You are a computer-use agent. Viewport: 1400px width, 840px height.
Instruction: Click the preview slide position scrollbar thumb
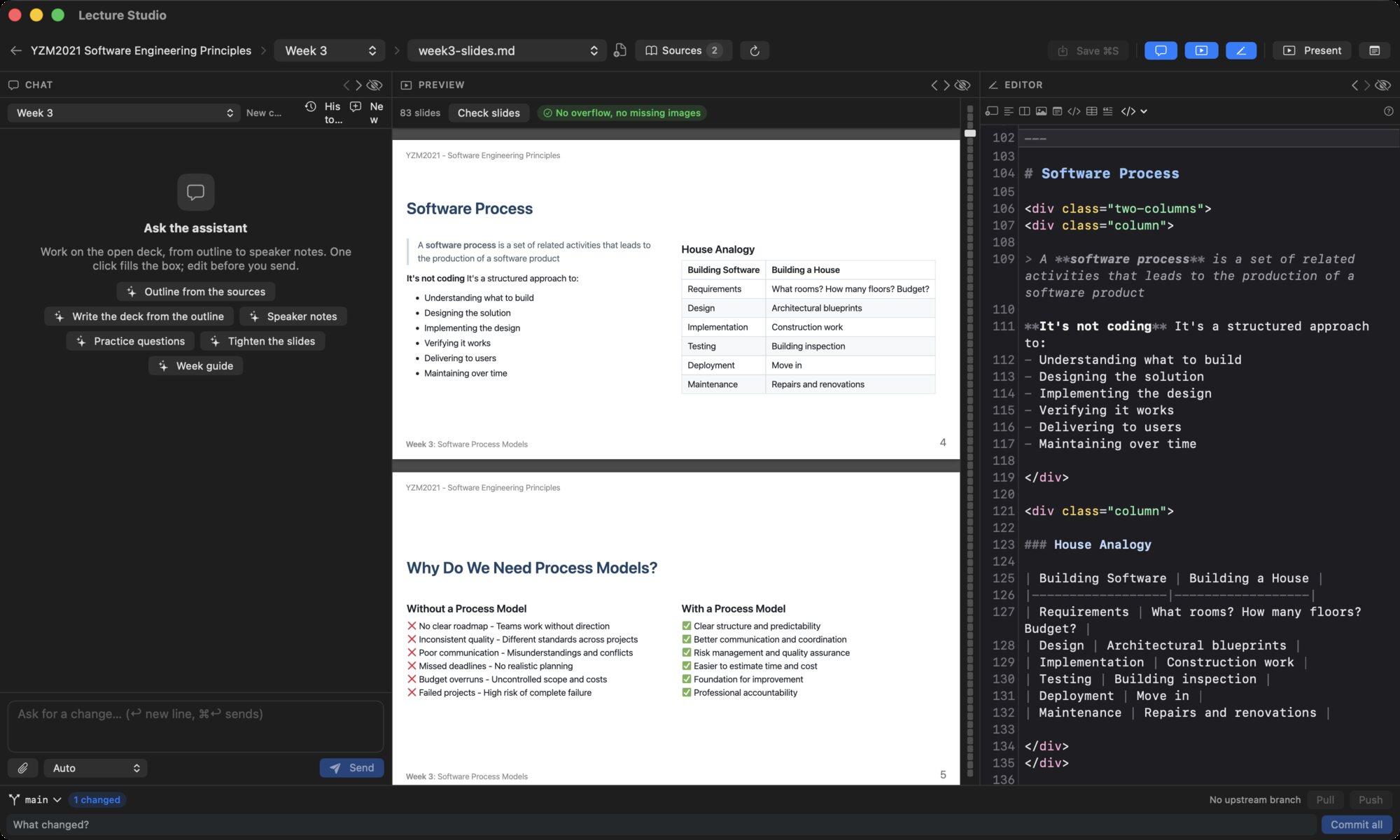coord(969,133)
